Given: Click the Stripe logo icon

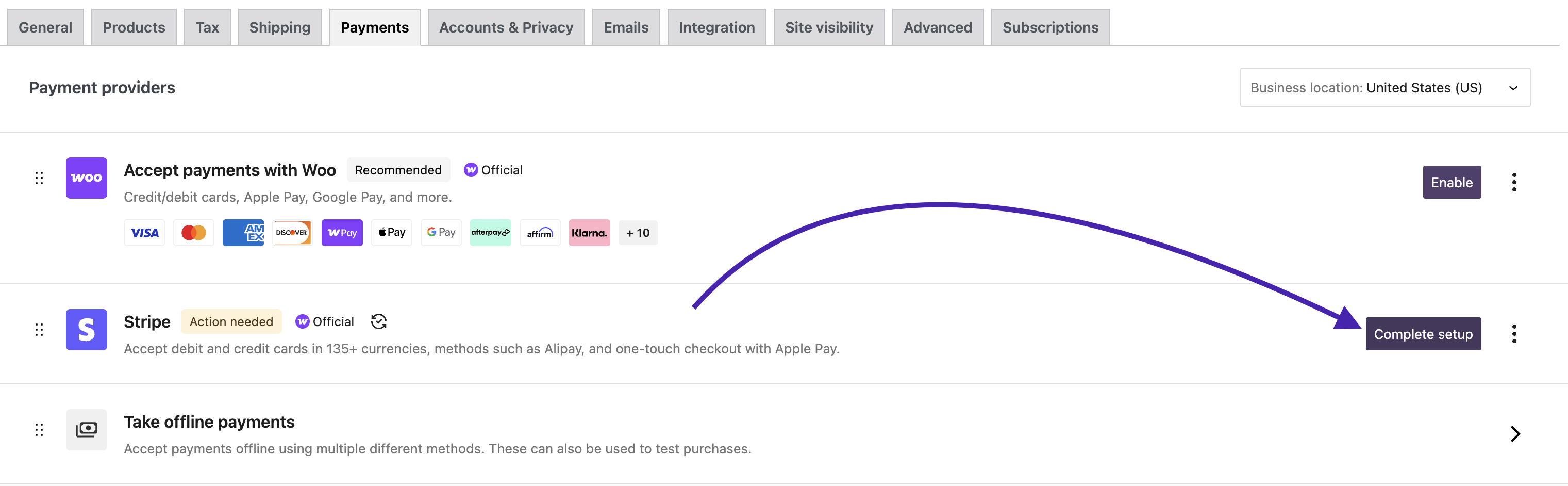Looking at the screenshot, I should point(86,330).
